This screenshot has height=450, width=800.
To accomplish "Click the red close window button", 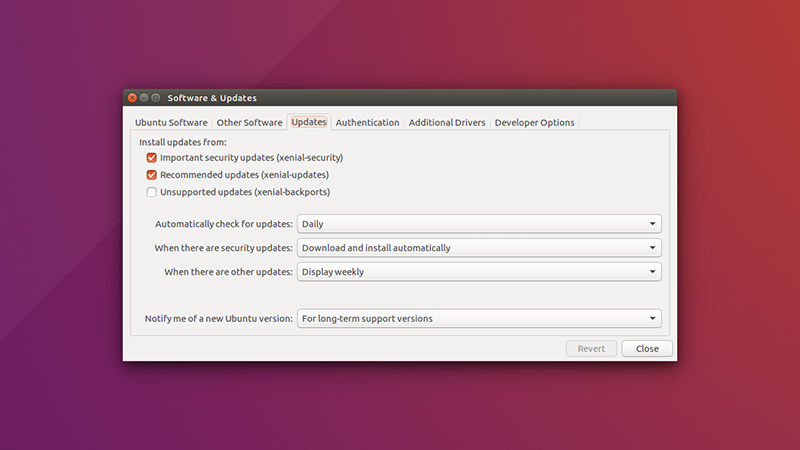I will pyautogui.click(x=132, y=98).
